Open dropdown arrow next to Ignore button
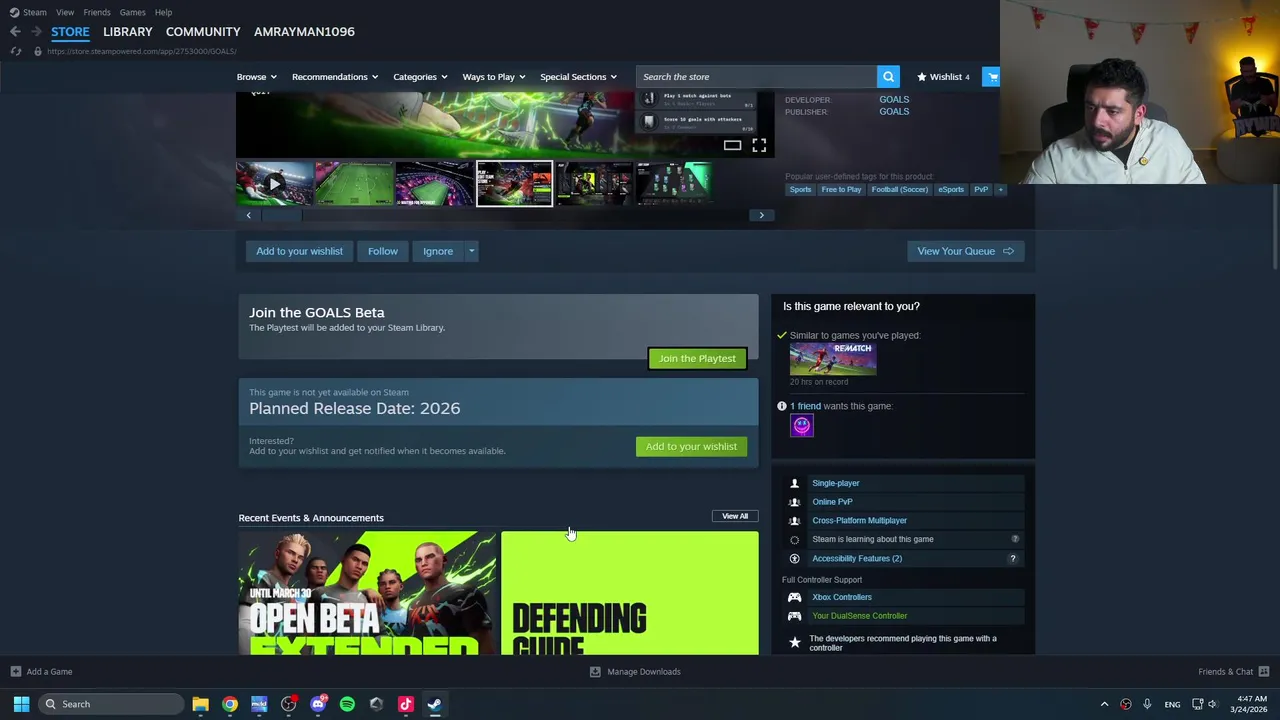Viewport: 1280px width, 720px height. point(471,251)
